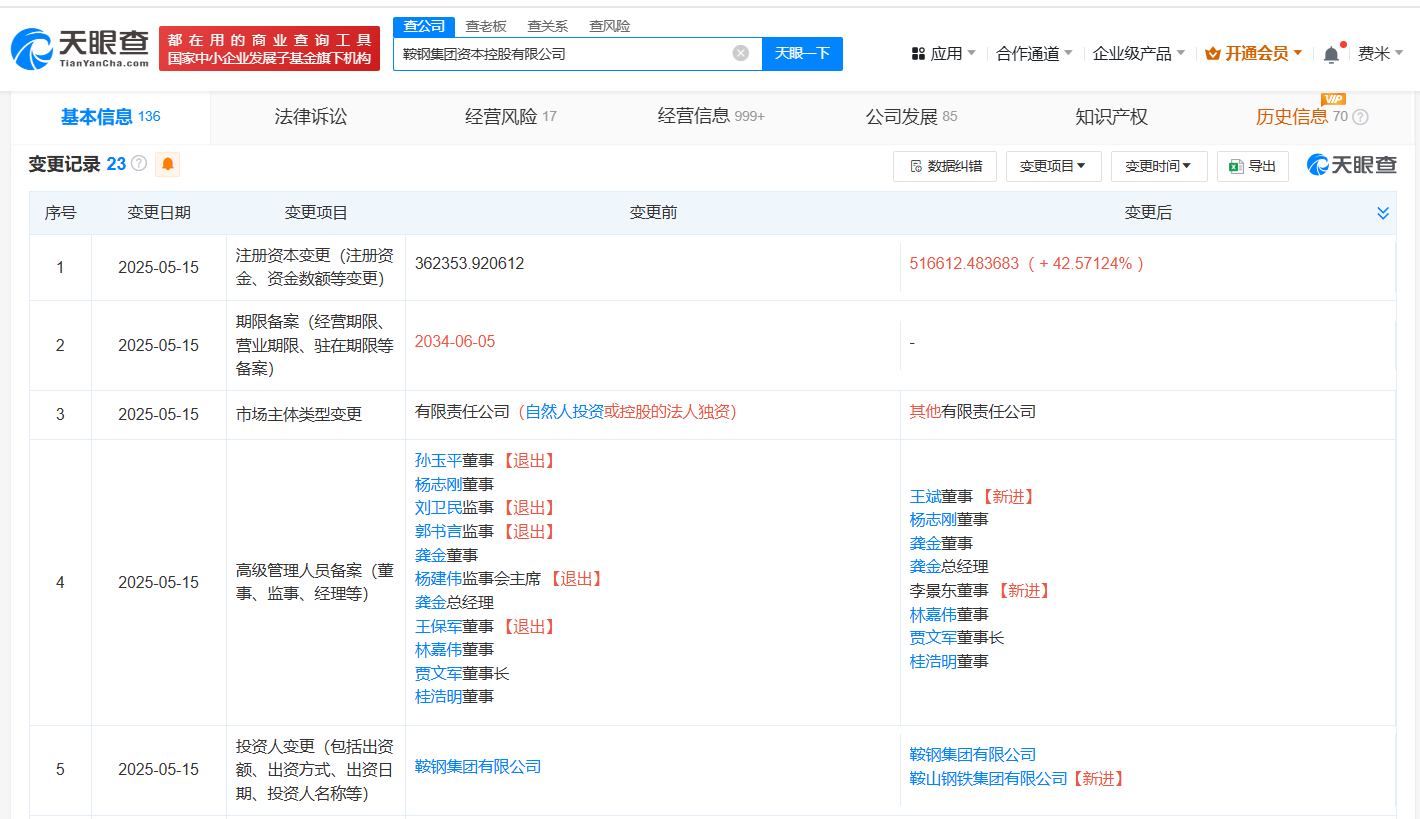Click the TianYanCha logo

(x=80, y=47)
